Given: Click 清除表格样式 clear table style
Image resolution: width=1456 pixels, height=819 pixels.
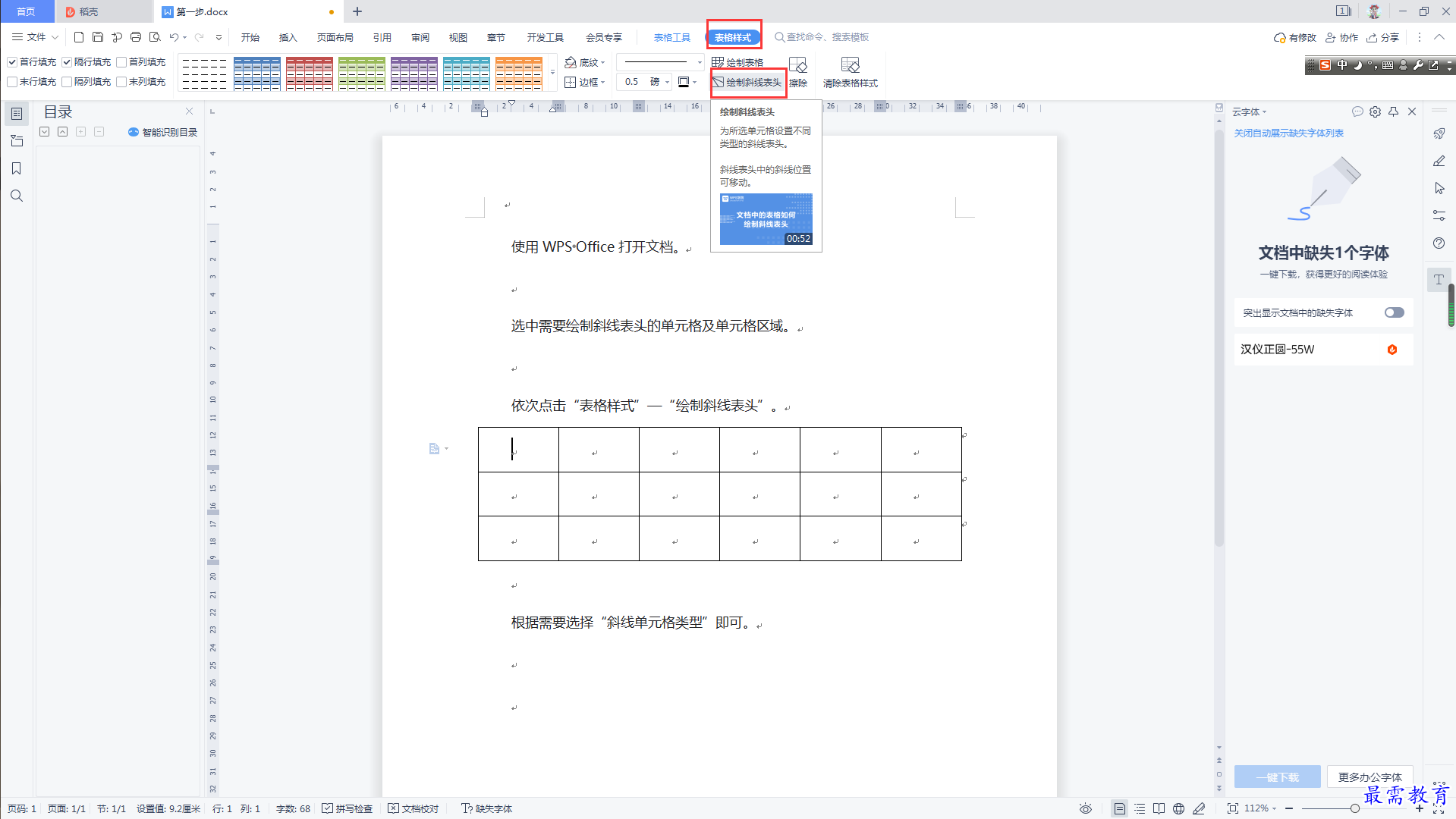Looking at the screenshot, I should click(x=851, y=72).
